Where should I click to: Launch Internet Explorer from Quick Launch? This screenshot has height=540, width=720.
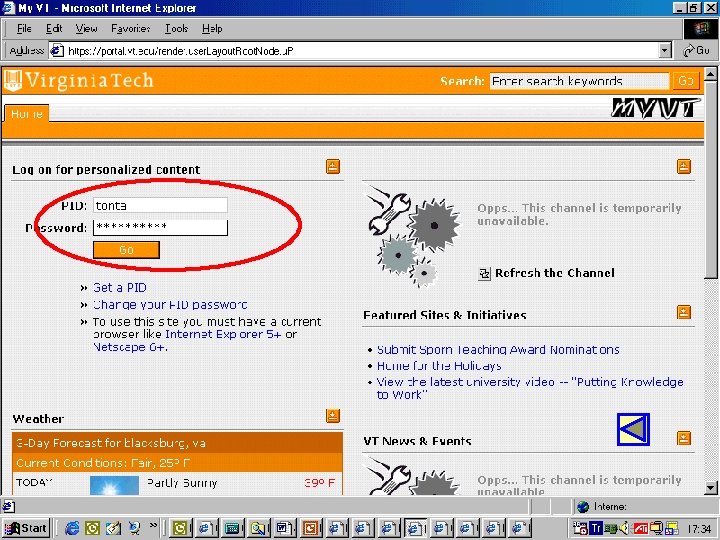(72, 528)
